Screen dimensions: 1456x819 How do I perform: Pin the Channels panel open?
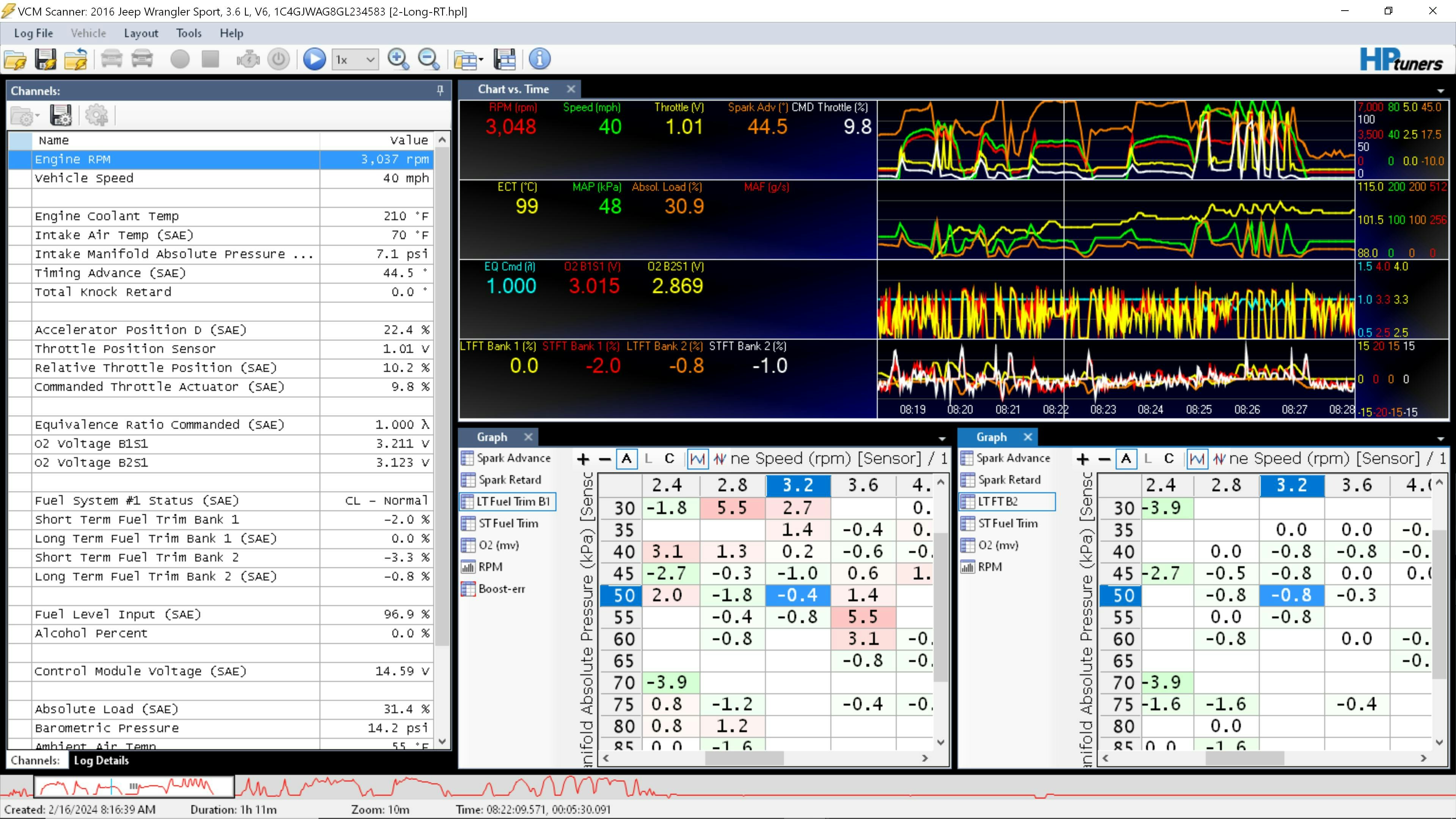pos(440,90)
